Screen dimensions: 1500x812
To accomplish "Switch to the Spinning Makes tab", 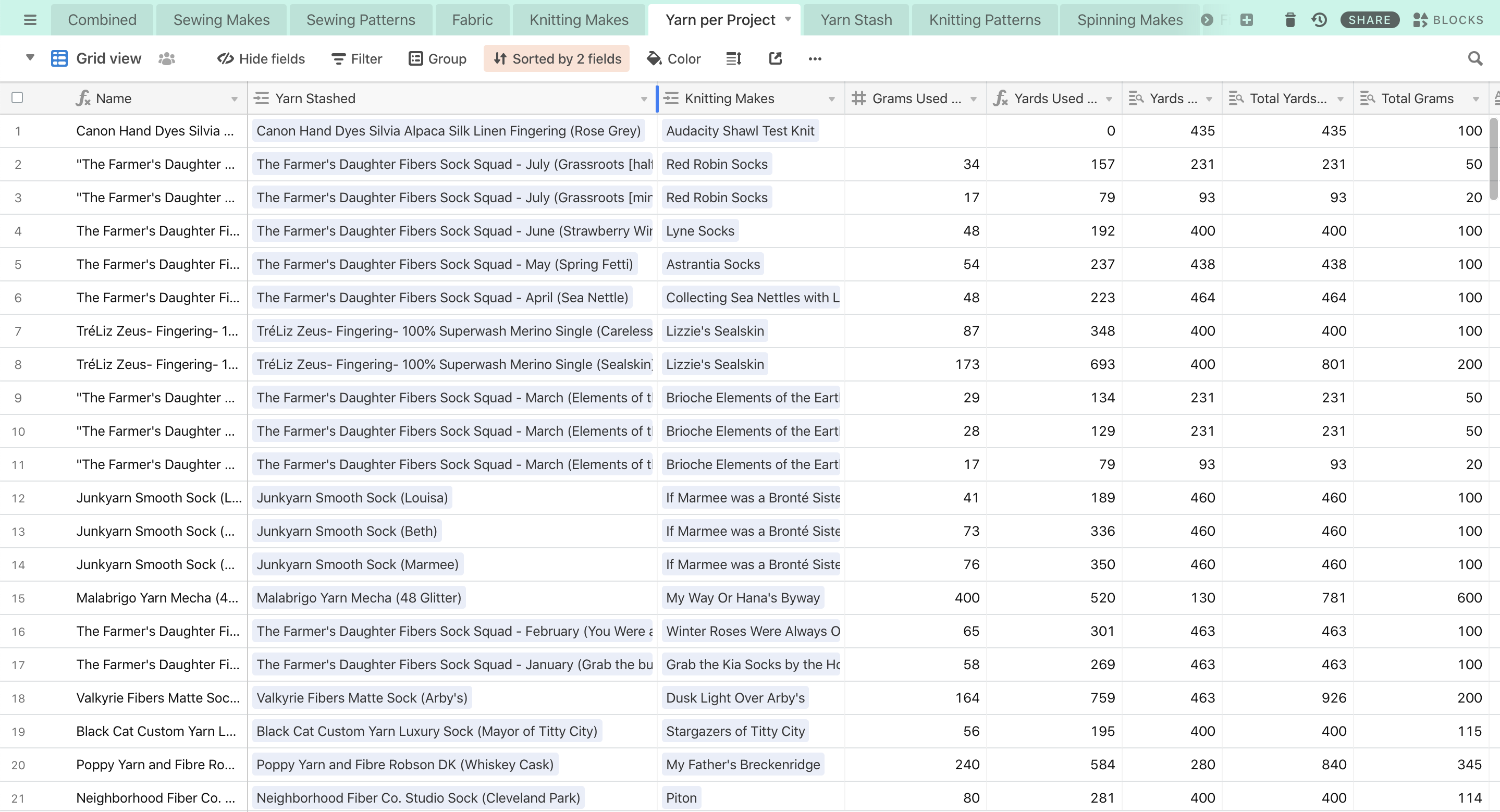I will (x=1129, y=20).
